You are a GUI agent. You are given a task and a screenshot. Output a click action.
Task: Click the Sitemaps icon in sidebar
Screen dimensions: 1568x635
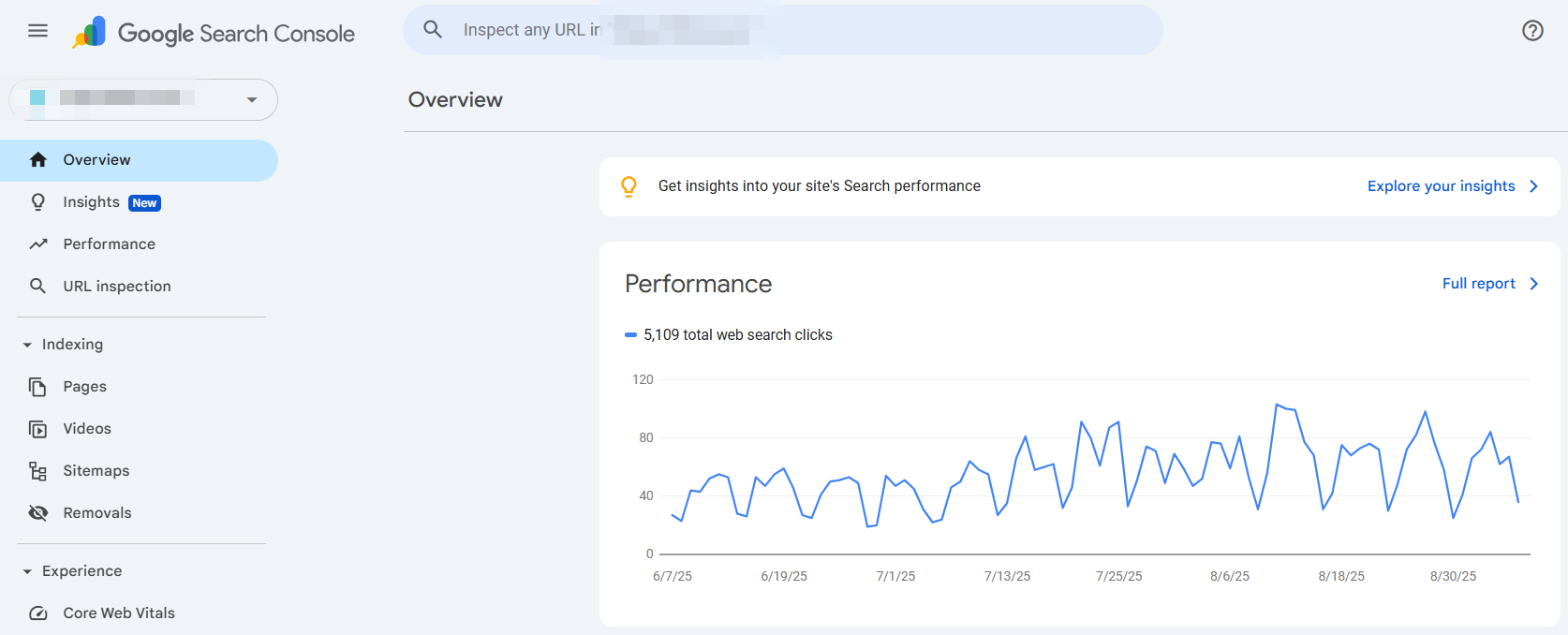(x=38, y=471)
